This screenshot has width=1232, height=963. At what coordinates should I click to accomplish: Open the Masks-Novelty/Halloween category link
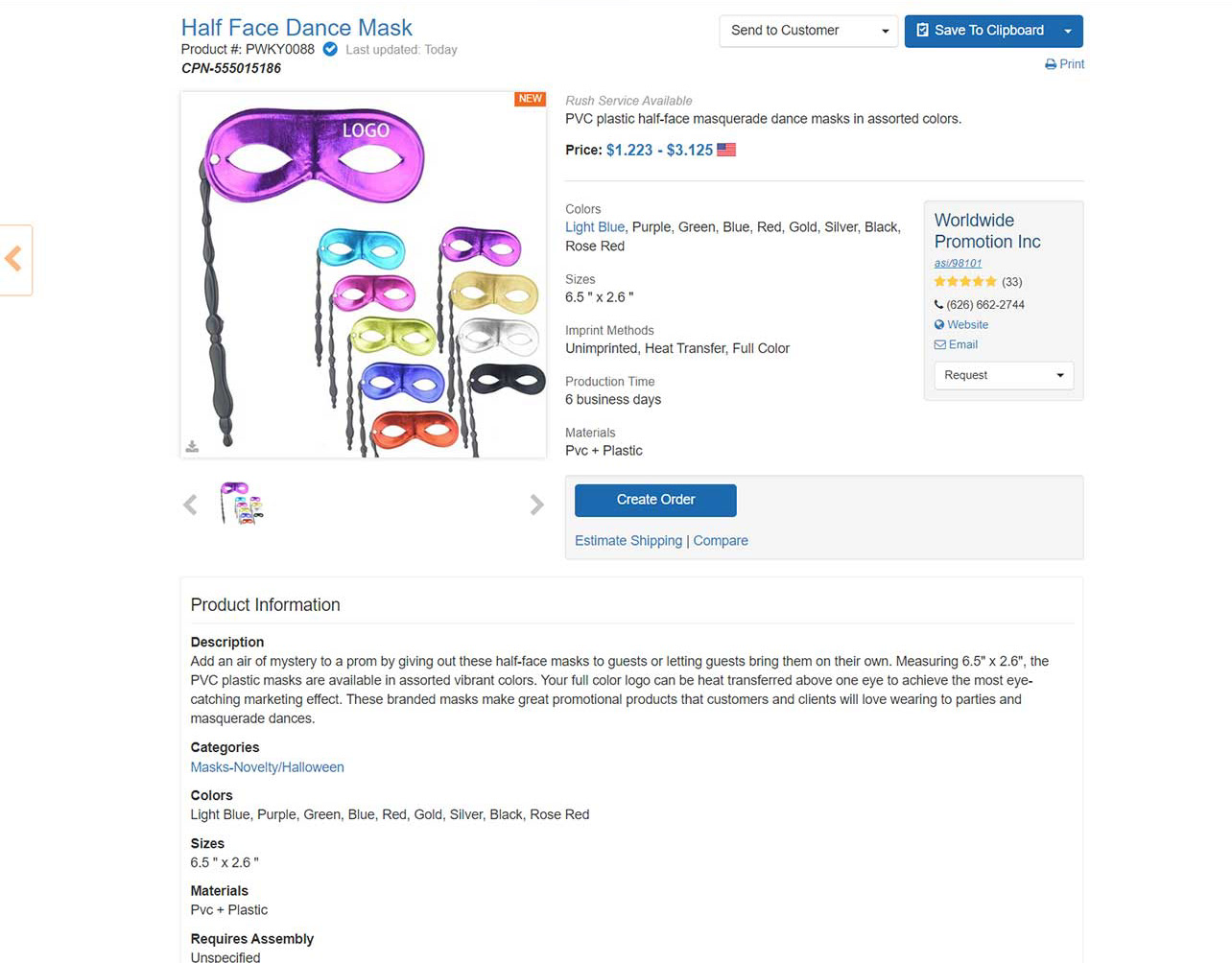pyautogui.click(x=267, y=767)
